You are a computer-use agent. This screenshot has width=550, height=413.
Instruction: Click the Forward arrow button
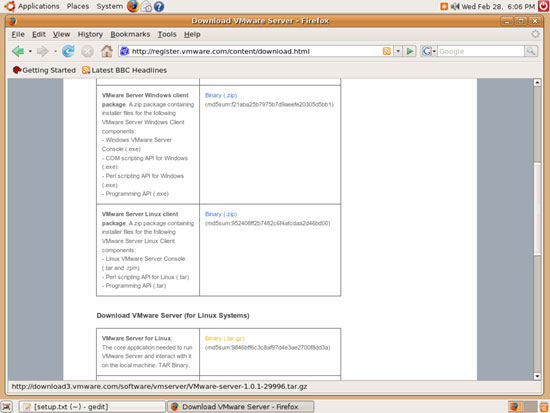point(43,52)
